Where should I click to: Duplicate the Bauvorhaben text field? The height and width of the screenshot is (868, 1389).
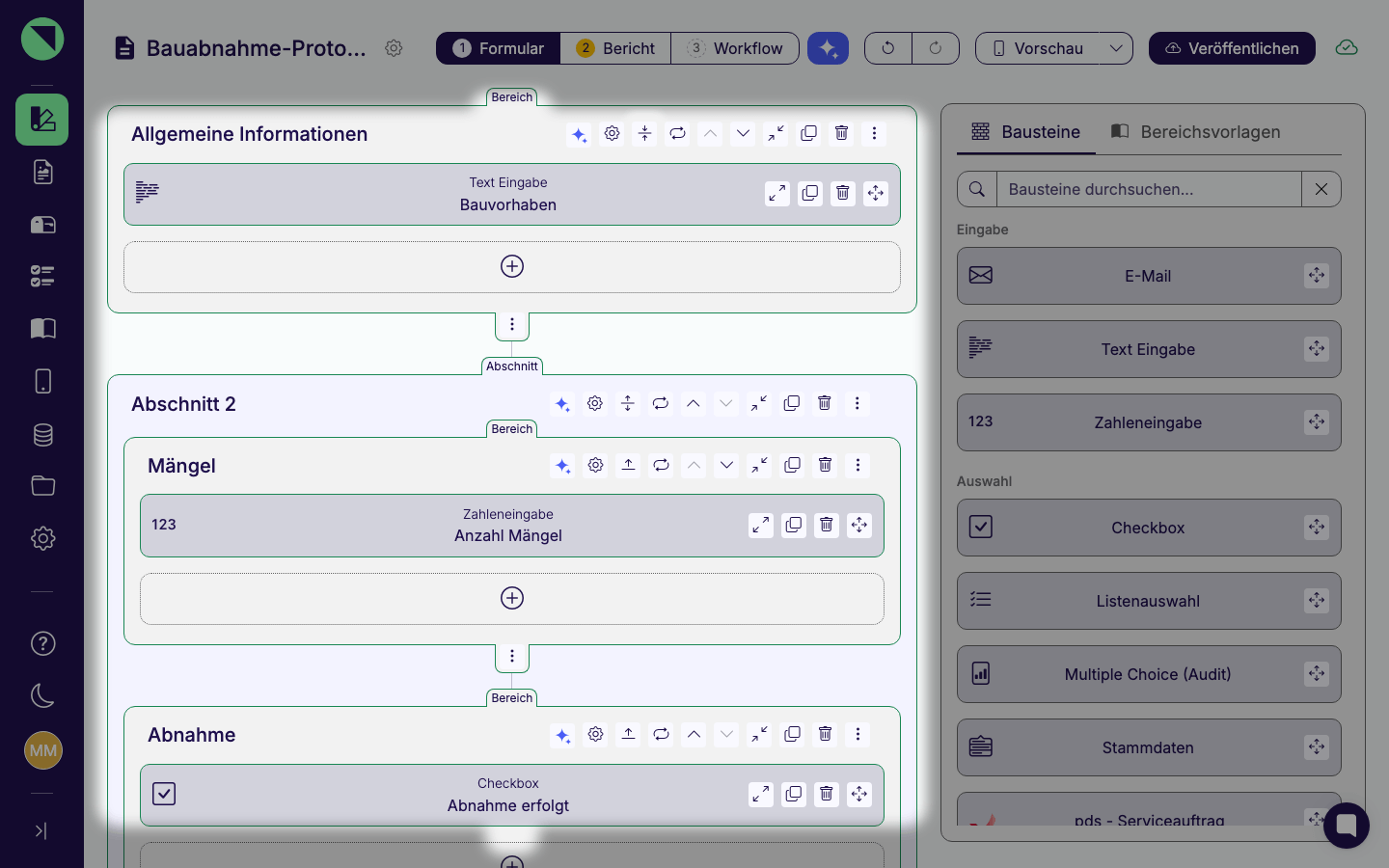tap(810, 194)
